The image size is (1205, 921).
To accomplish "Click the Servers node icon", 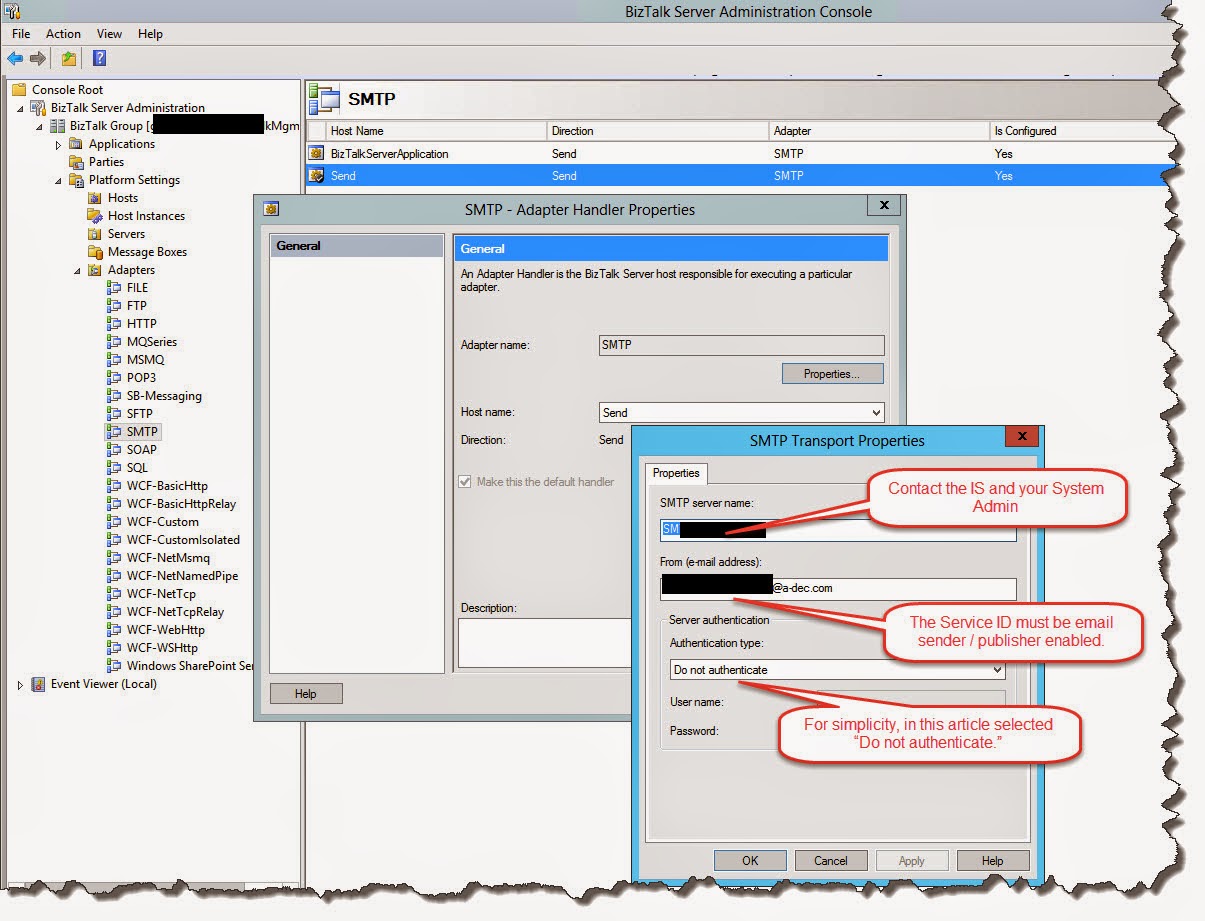I will coord(95,234).
